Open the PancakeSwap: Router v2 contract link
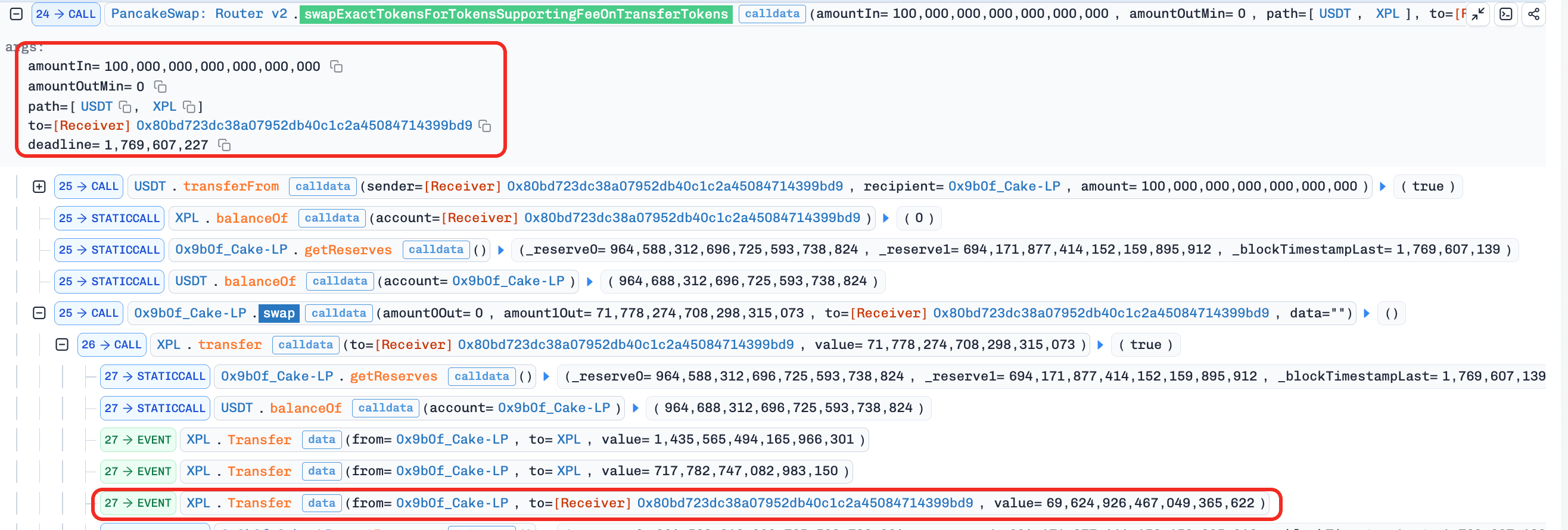The image size is (1568, 530). (199, 14)
